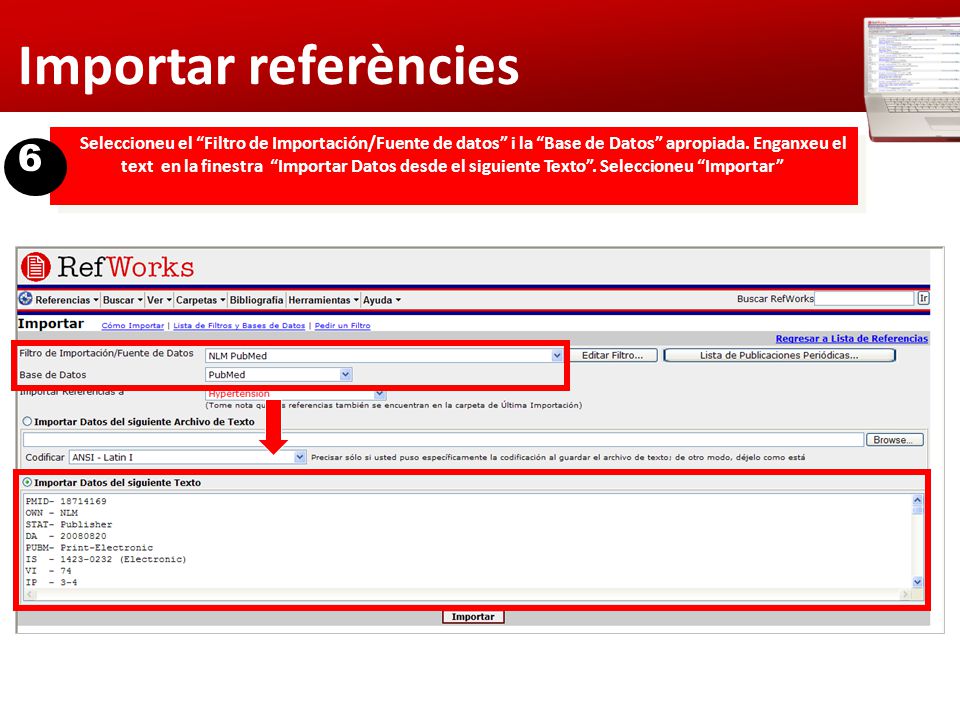Viewport: 960px width, 720px height.
Task: Click the text area horizontal scrollbar
Action: (467, 594)
